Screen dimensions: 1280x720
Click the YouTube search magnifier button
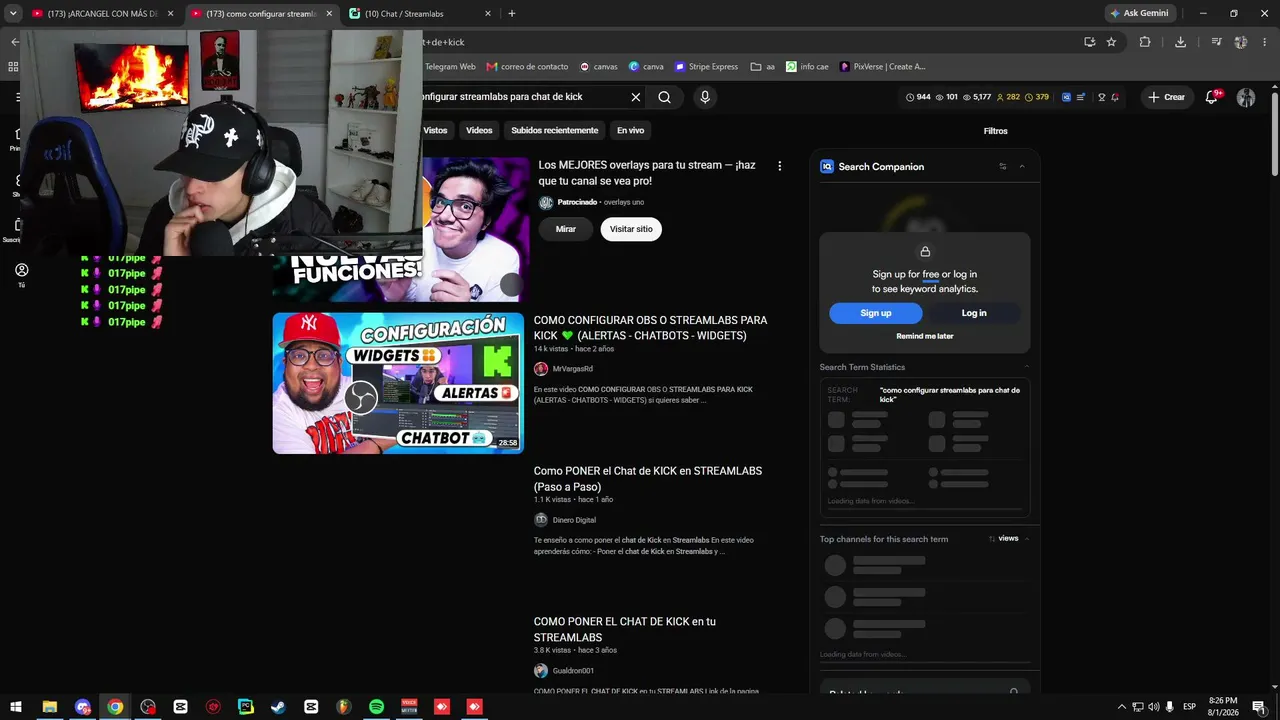(664, 97)
